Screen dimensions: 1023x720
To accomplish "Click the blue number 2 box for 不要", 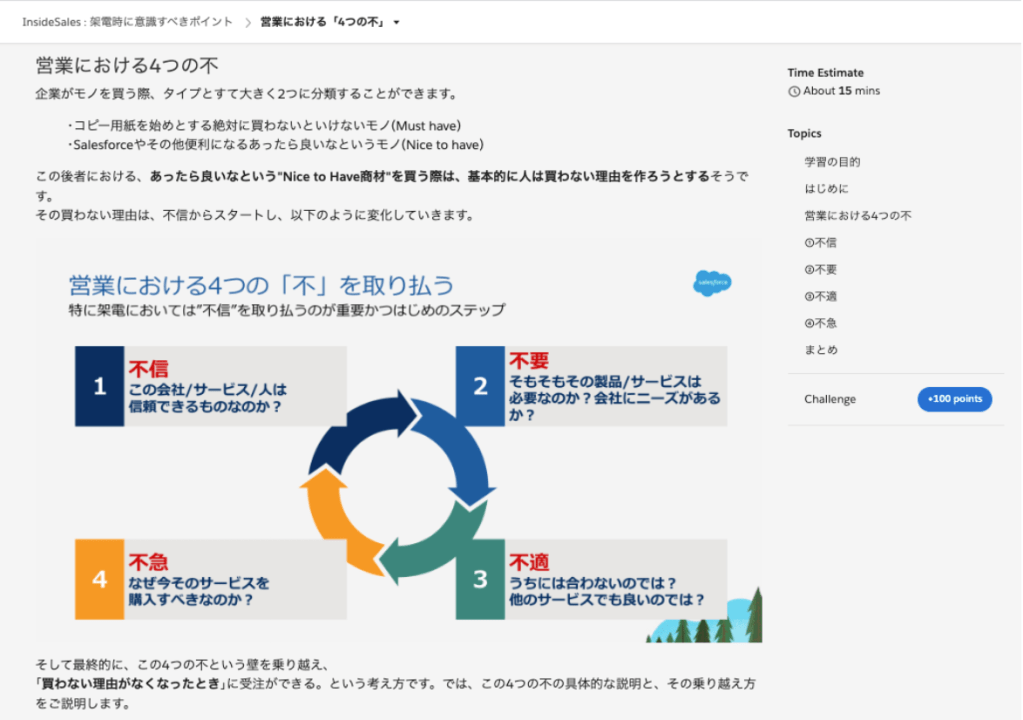I will click(480, 386).
